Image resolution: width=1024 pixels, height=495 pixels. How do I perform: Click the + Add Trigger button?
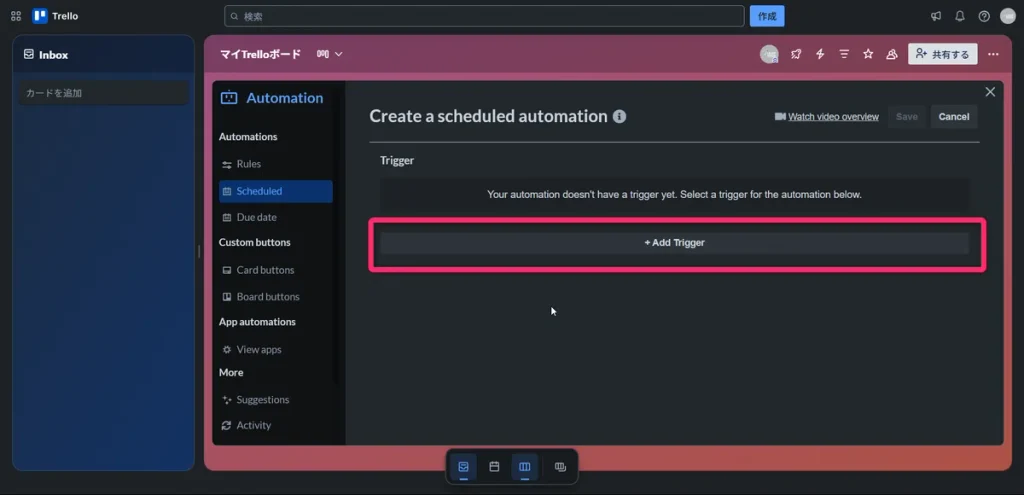click(675, 243)
